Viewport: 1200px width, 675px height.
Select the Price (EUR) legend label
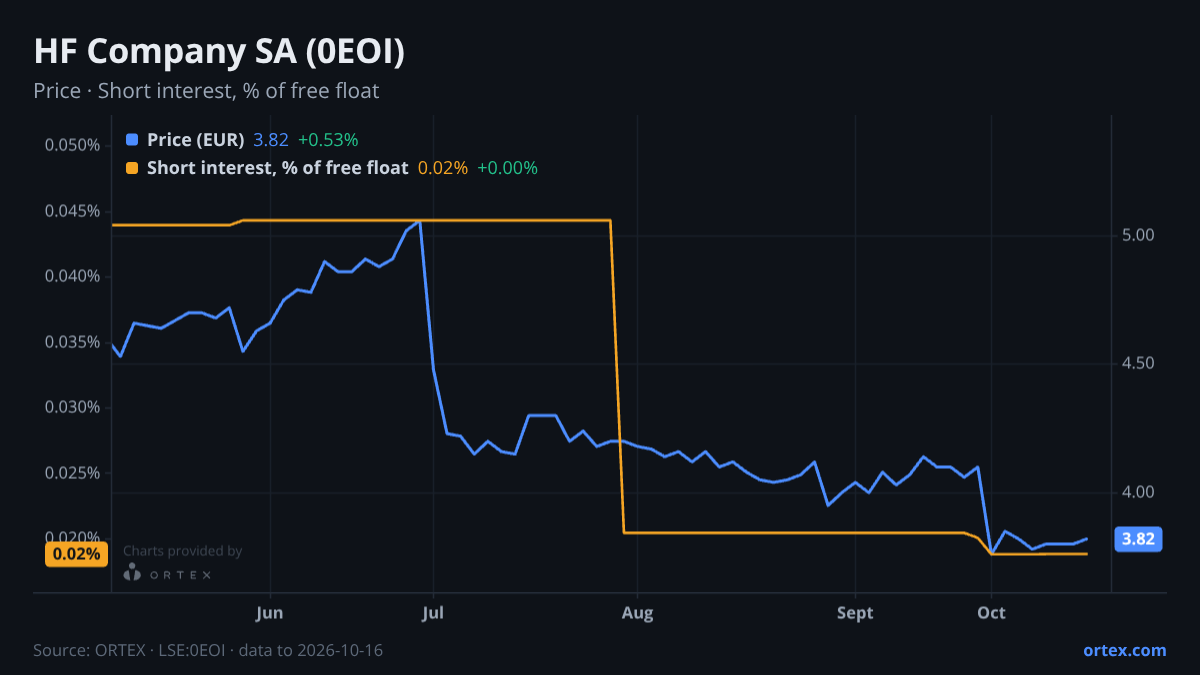coord(195,140)
